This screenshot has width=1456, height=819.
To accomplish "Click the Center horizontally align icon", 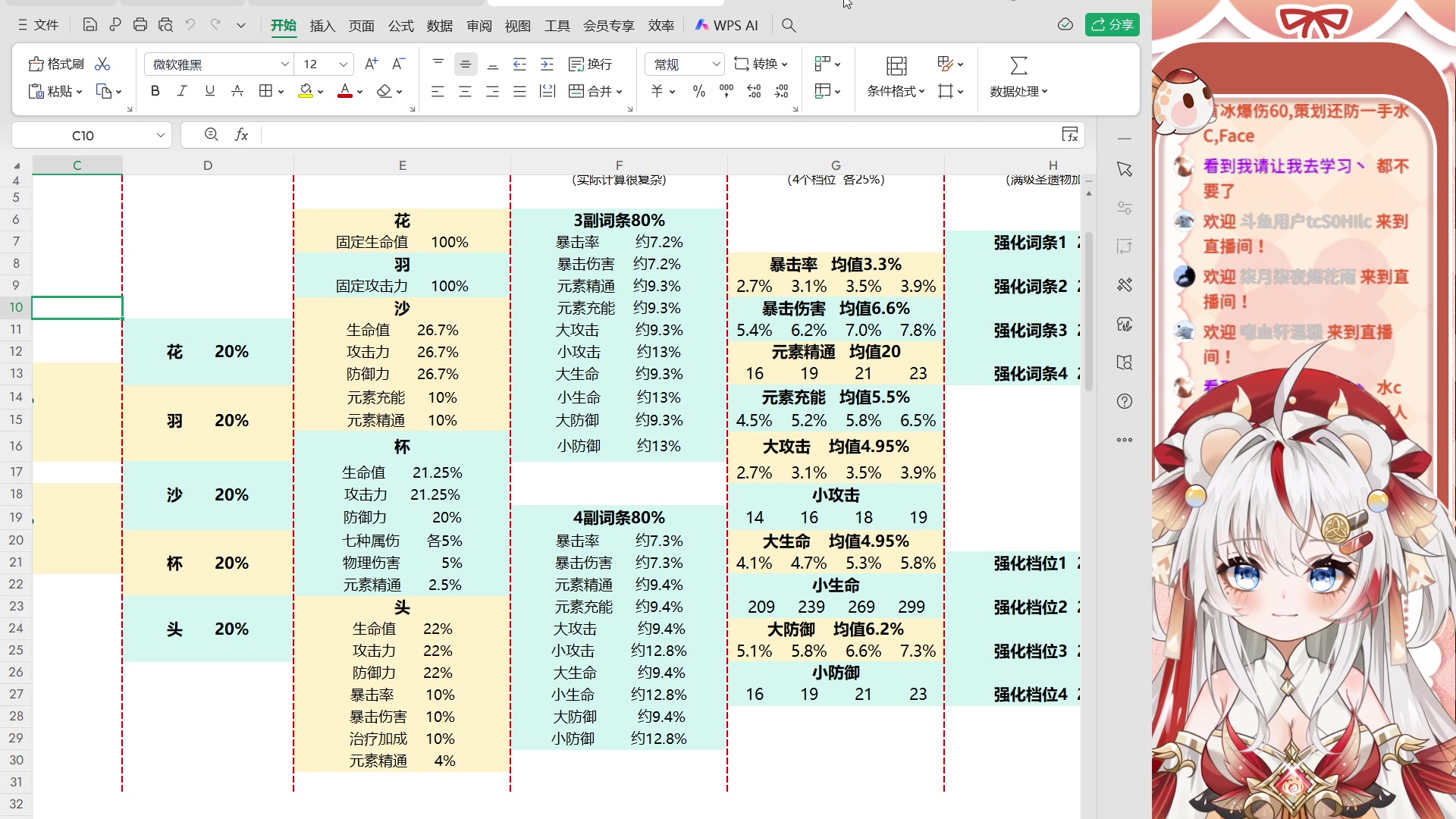I will click(x=465, y=91).
